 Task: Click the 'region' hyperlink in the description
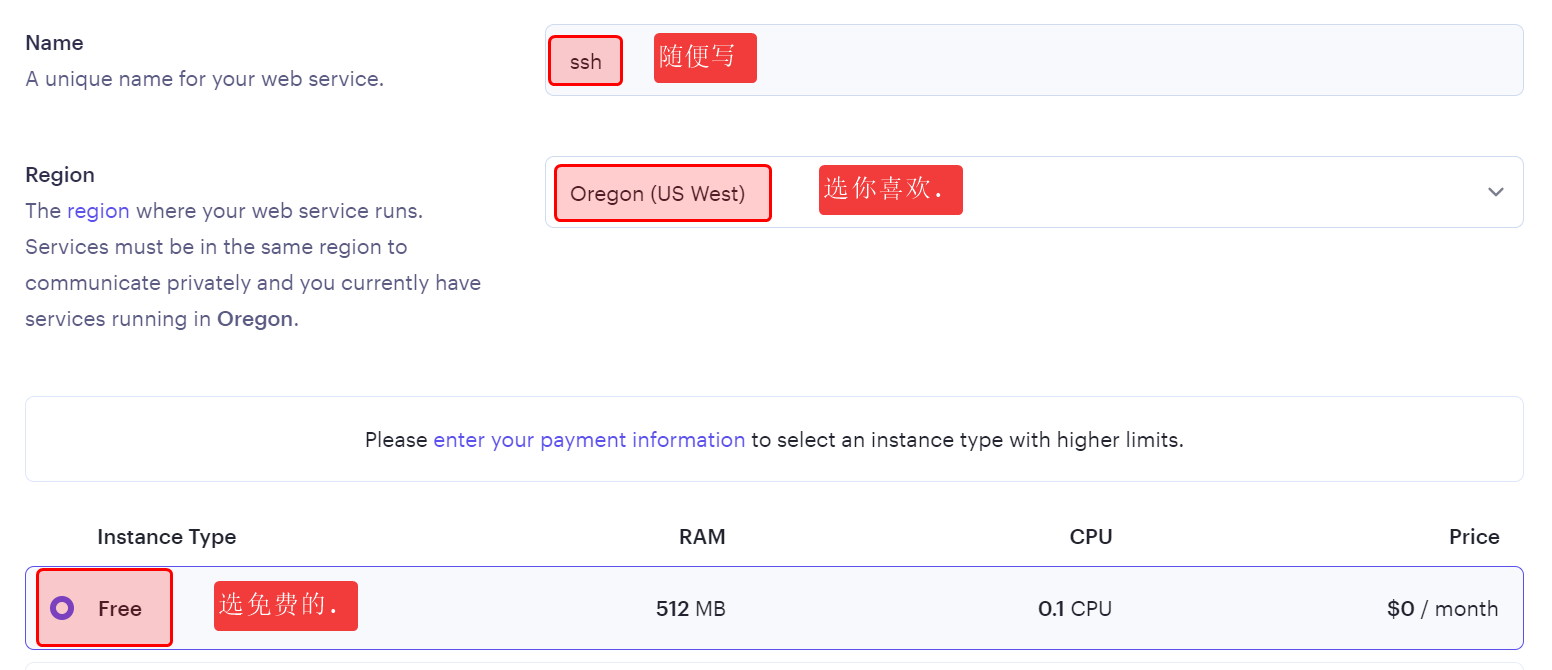coord(98,211)
